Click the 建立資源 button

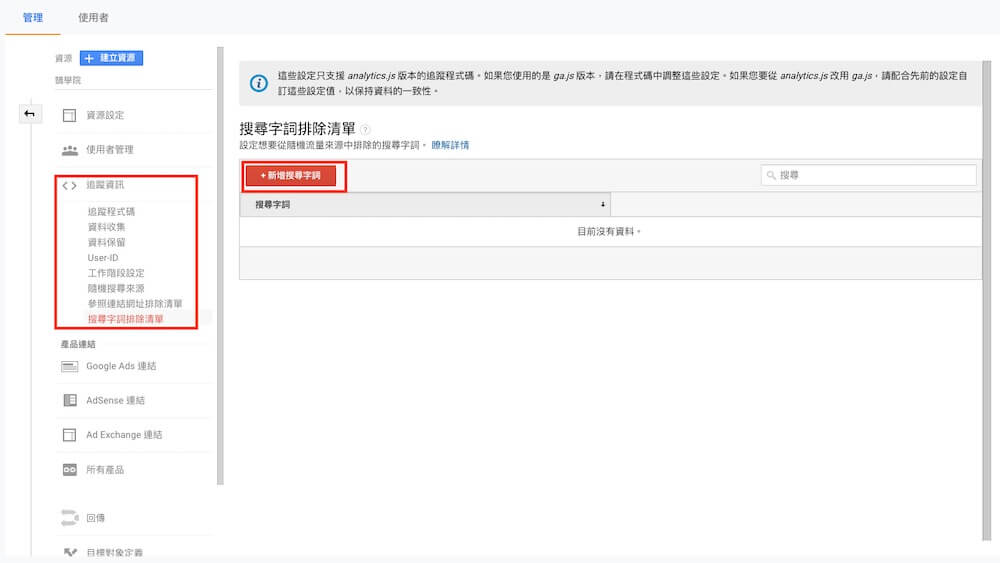tap(111, 58)
